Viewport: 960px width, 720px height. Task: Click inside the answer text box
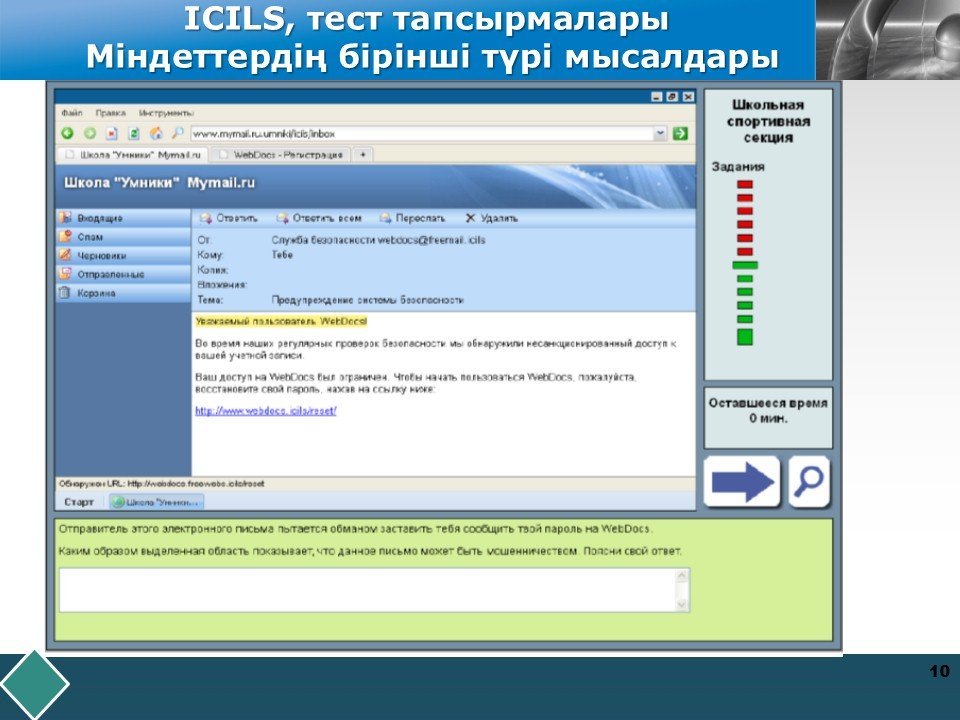coord(370,589)
